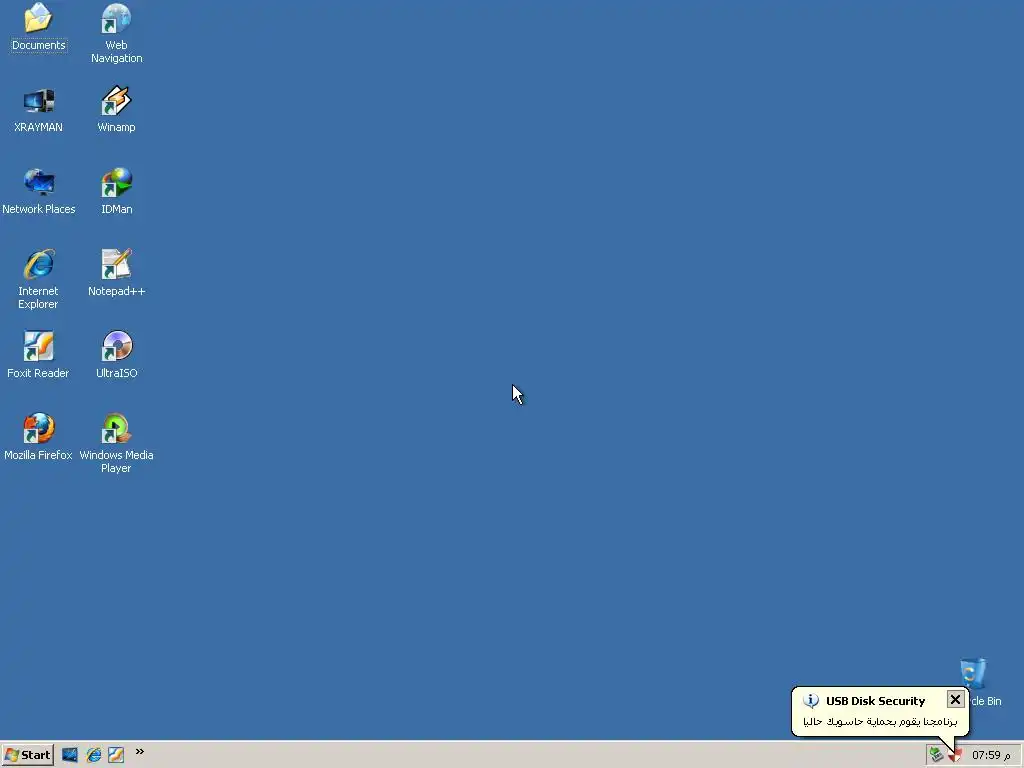Select the XRAYMAN computer icon

coord(39,101)
